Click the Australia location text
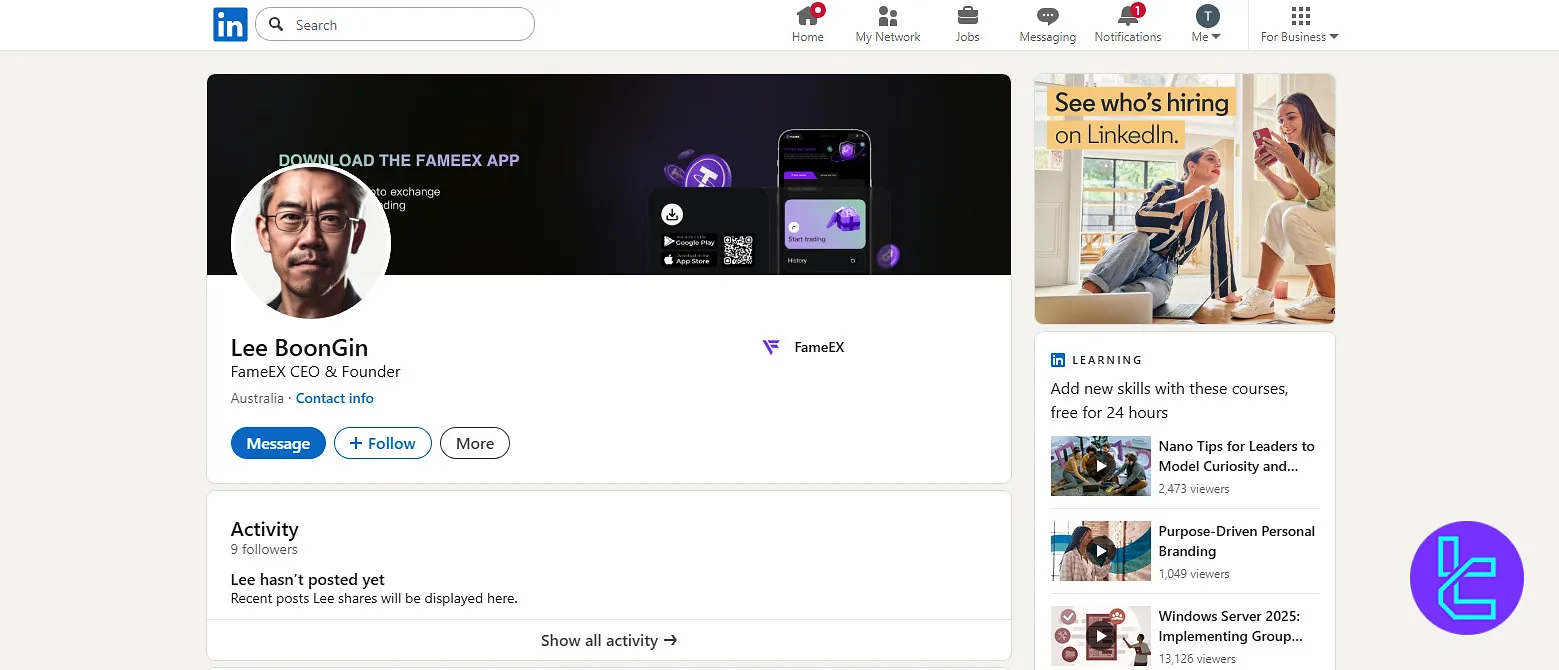Image resolution: width=1559 pixels, height=670 pixels. pos(257,398)
